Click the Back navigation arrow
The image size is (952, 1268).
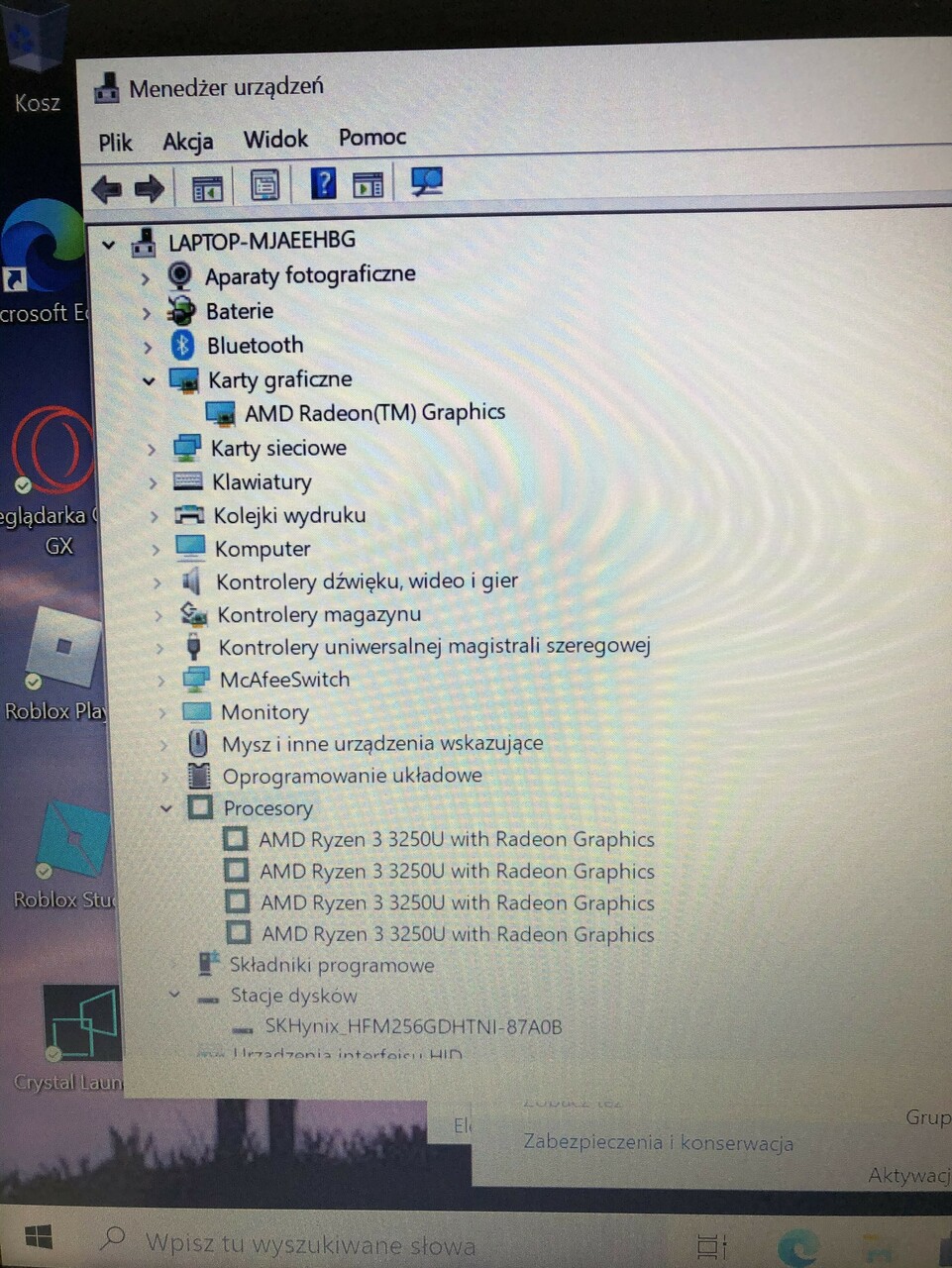106,188
